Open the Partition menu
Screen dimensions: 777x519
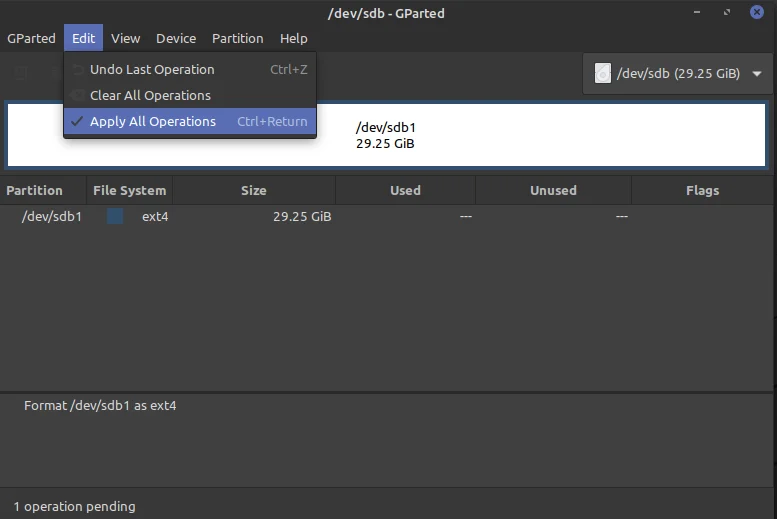pyautogui.click(x=237, y=38)
